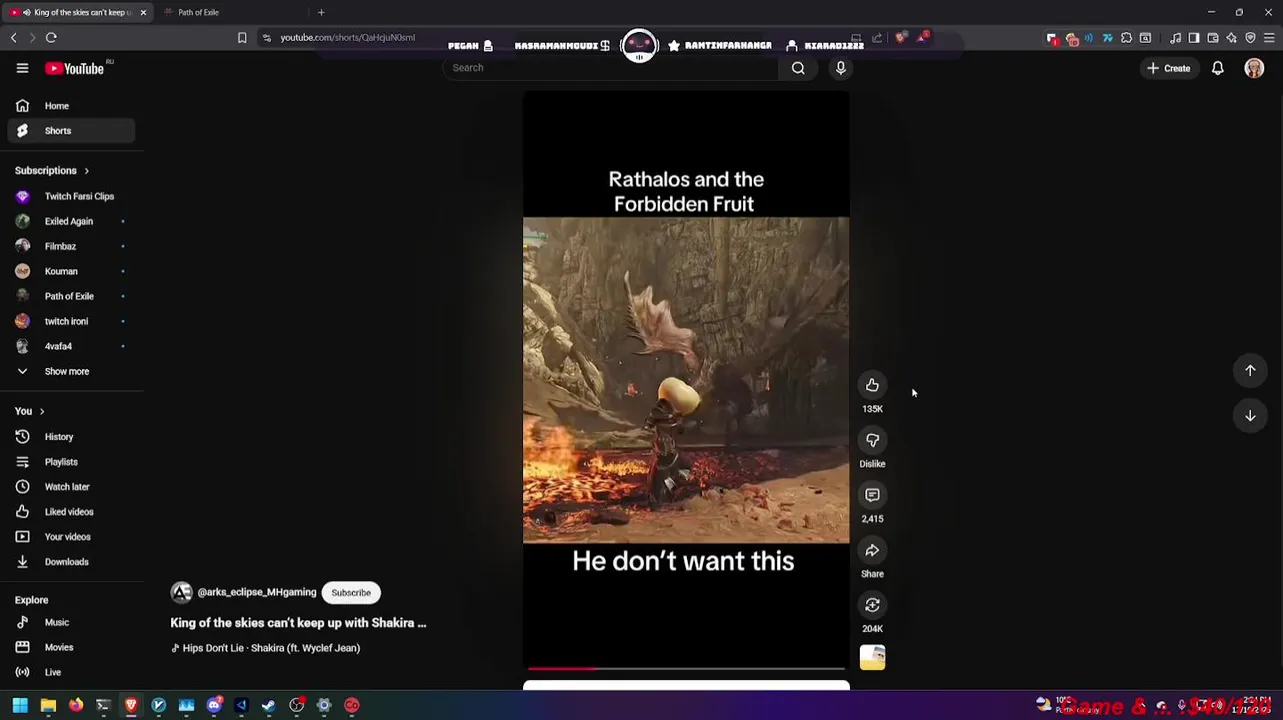Open the Leo AI sparkle icon

coord(1232,38)
